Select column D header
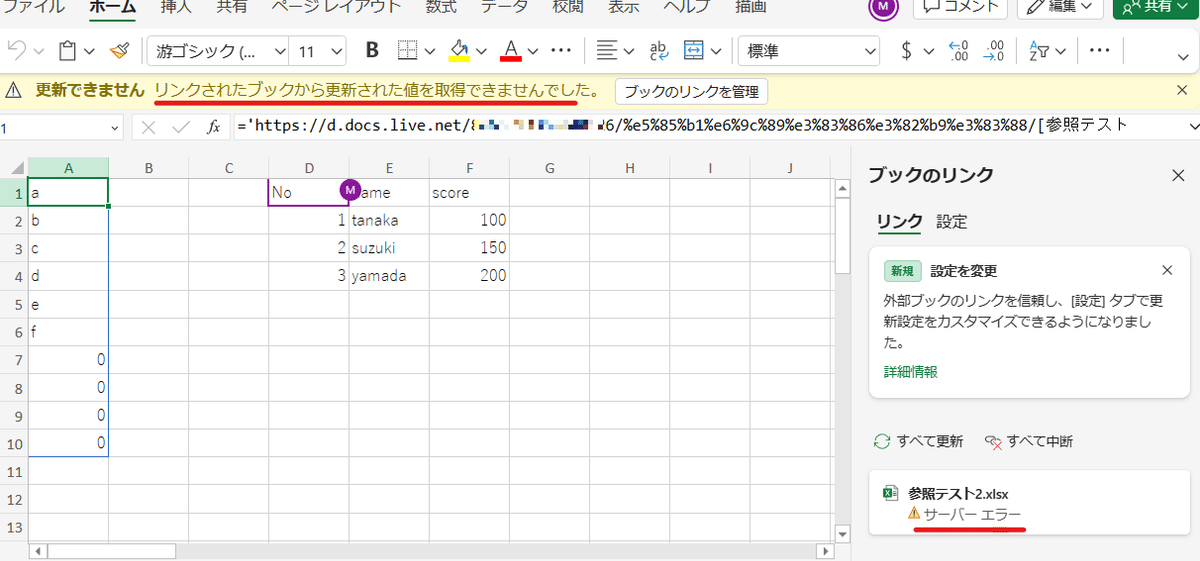The image size is (1200, 561). point(309,168)
